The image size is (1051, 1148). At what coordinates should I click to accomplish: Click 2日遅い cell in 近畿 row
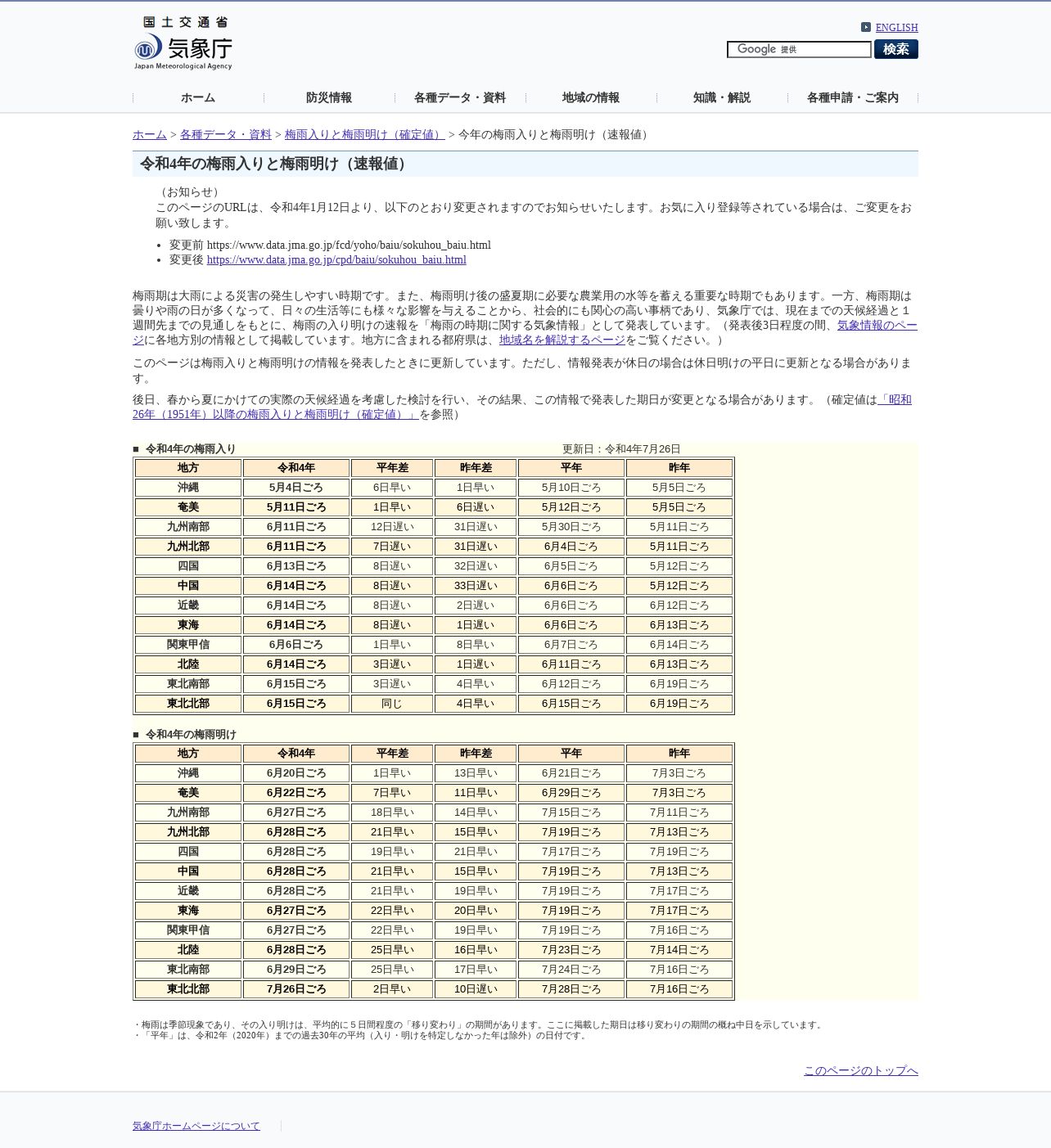[476, 606]
